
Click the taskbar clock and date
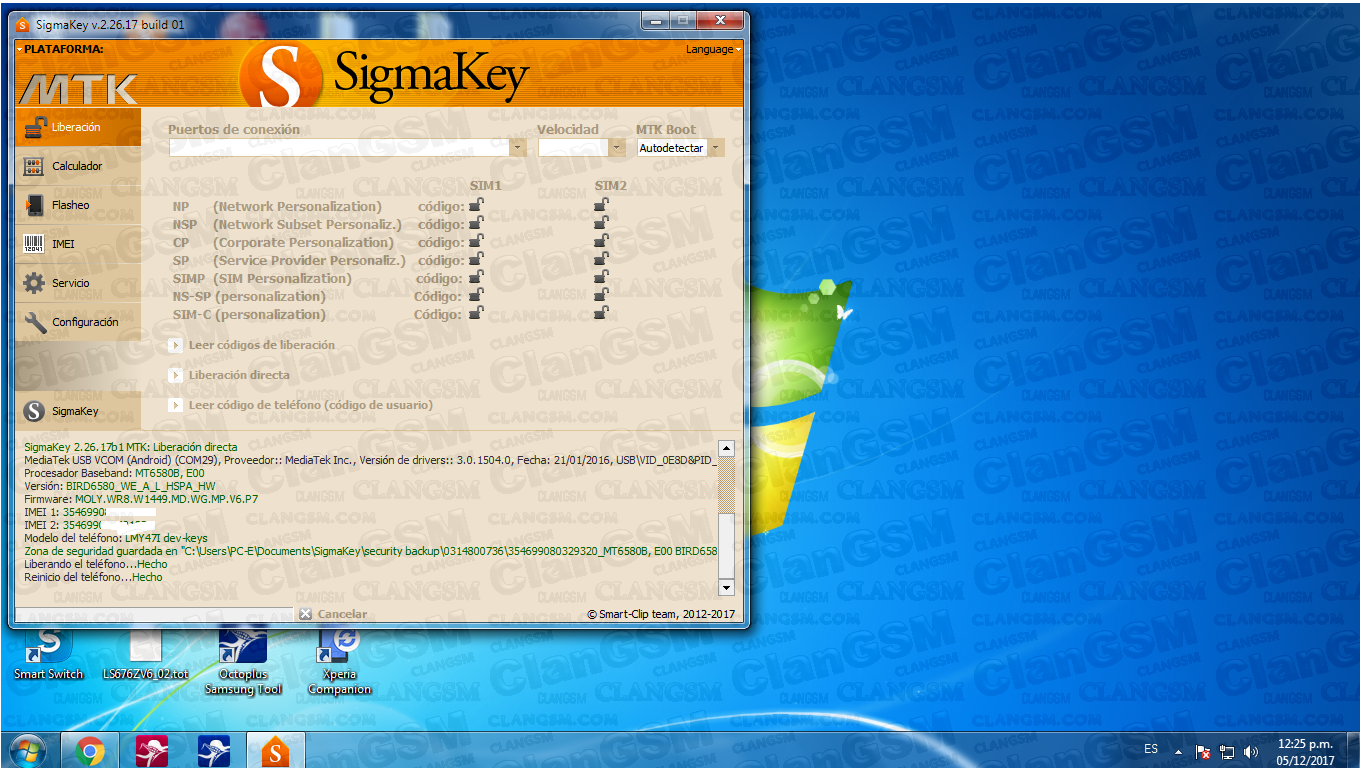[x=1305, y=751]
